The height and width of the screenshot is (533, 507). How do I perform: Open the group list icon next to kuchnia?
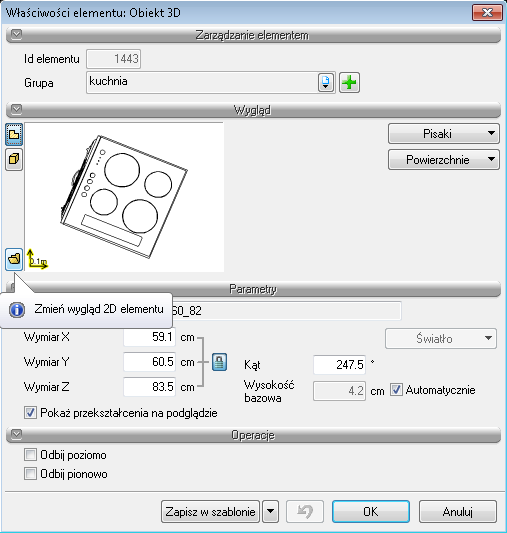(326, 83)
